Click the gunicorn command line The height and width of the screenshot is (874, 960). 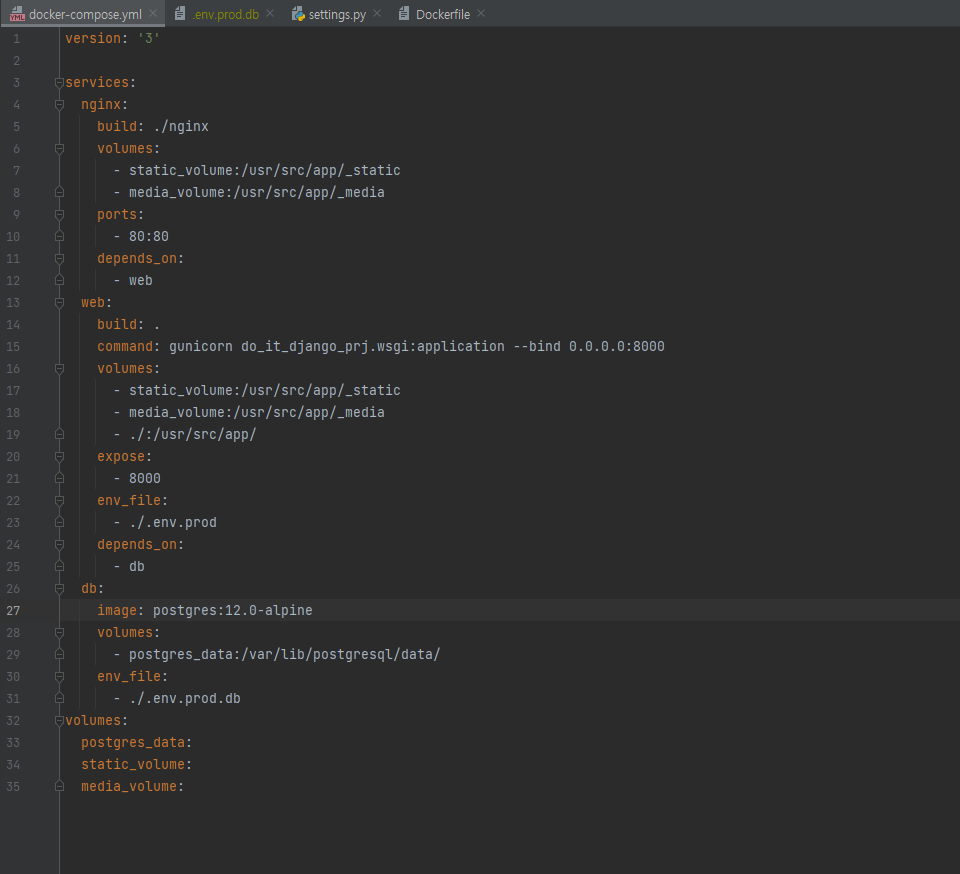coord(381,347)
